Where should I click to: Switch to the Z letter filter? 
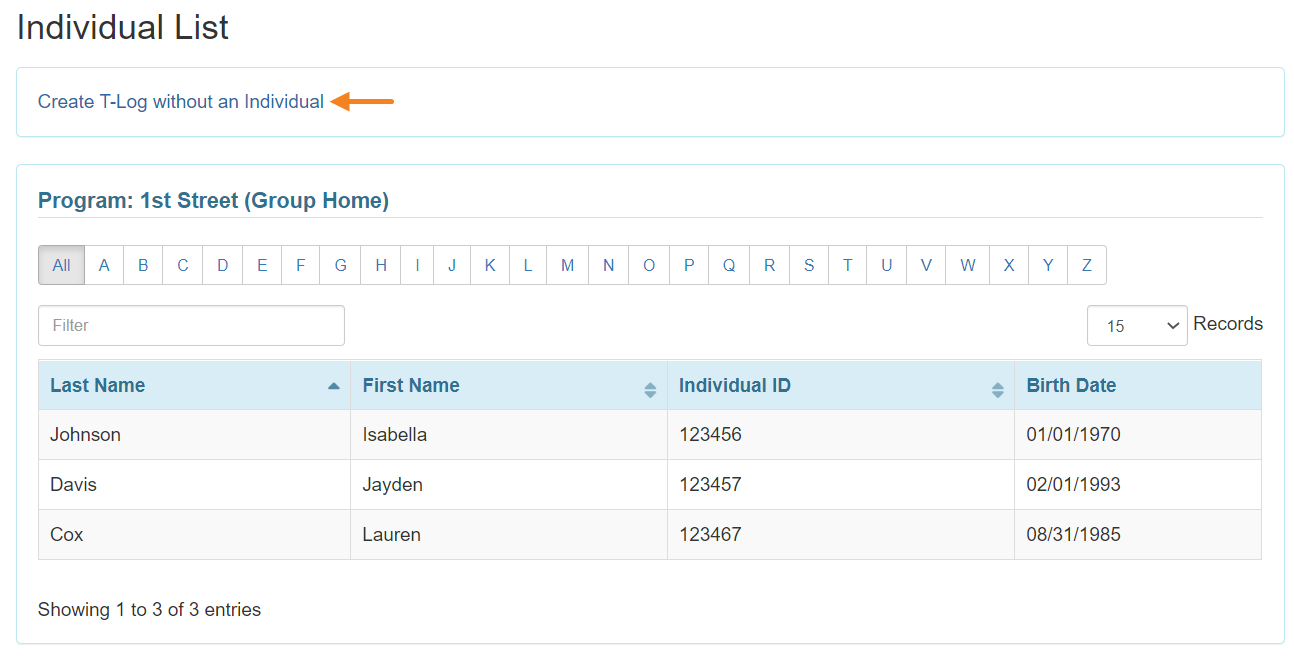click(x=1086, y=265)
